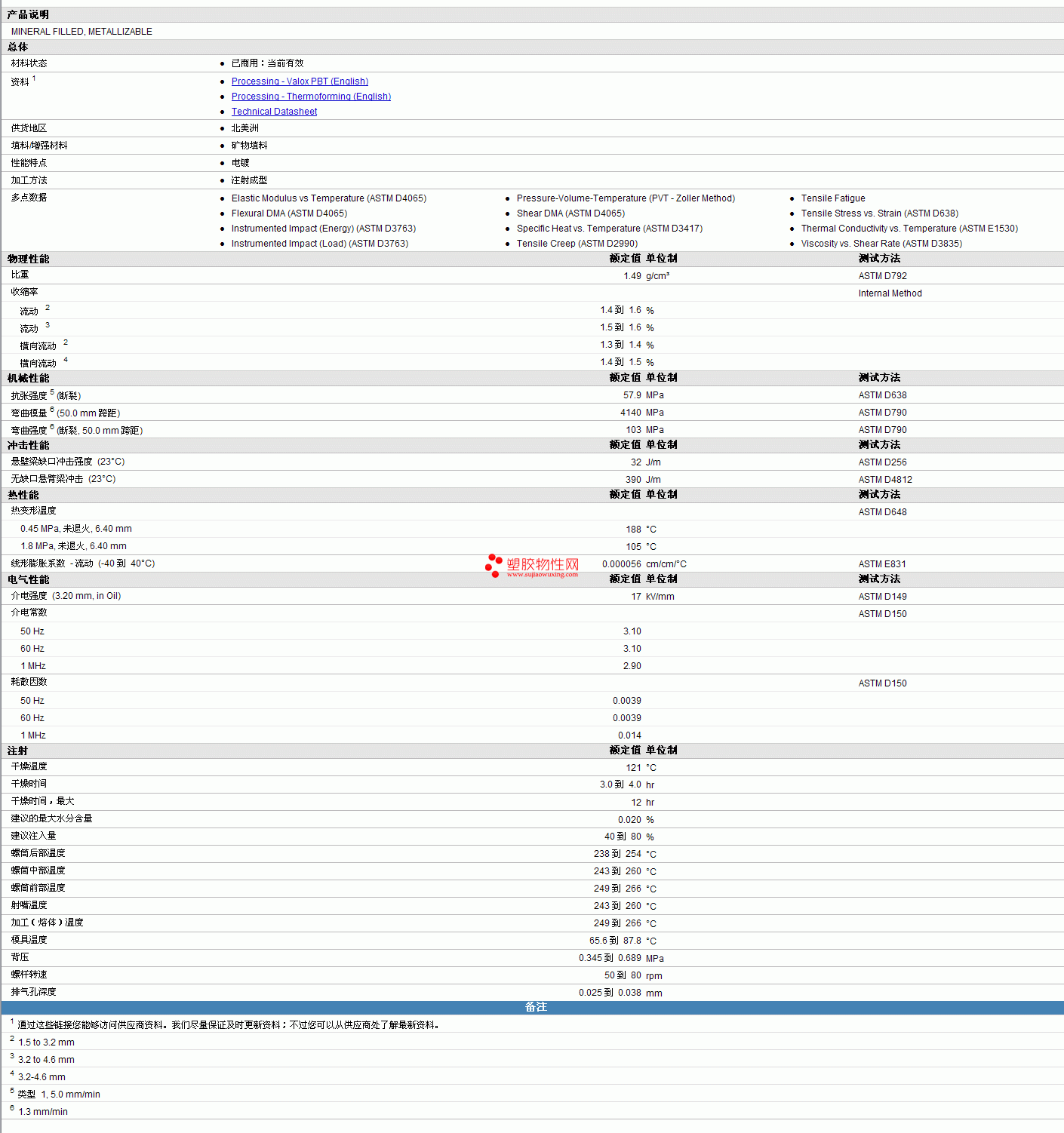
Task: Click the 注射 section header
Action: (x=17, y=751)
